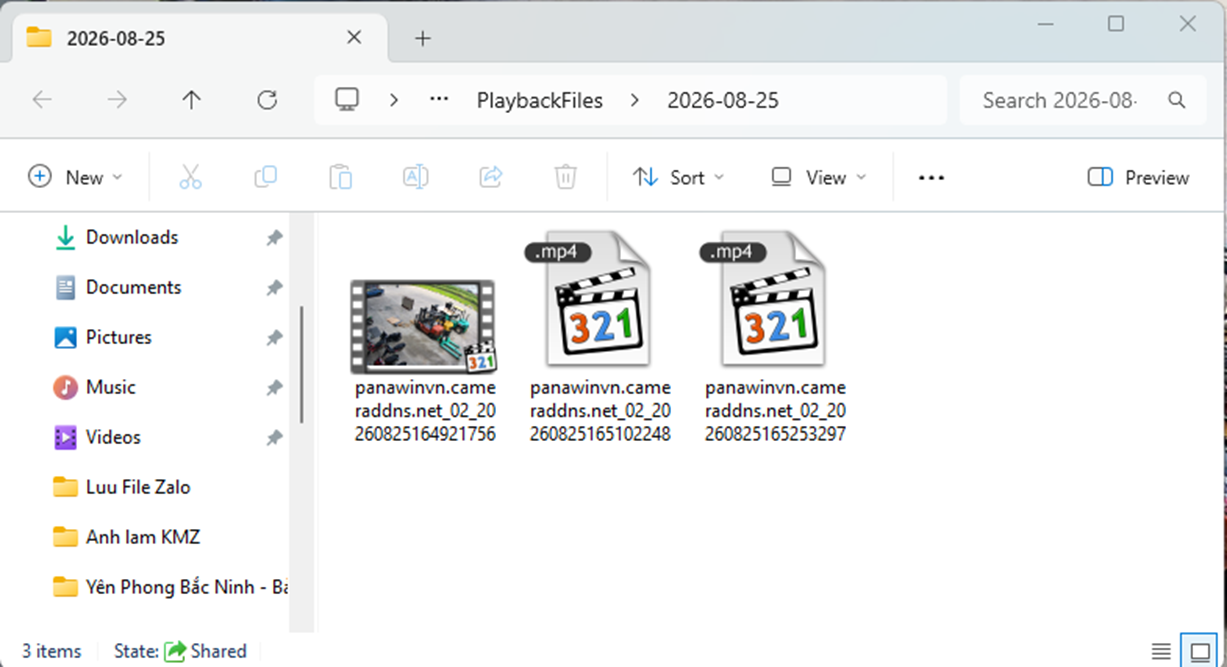Image resolution: width=1227 pixels, height=667 pixels.
Task: Open a new tab with plus button
Action: click(423, 38)
